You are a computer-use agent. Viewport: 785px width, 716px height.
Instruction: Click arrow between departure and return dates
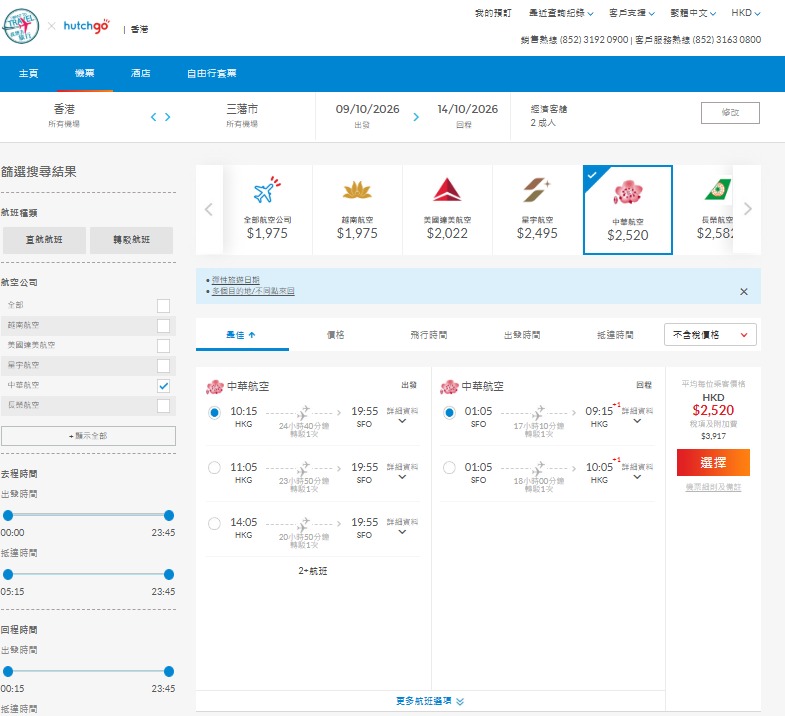pos(416,117)
